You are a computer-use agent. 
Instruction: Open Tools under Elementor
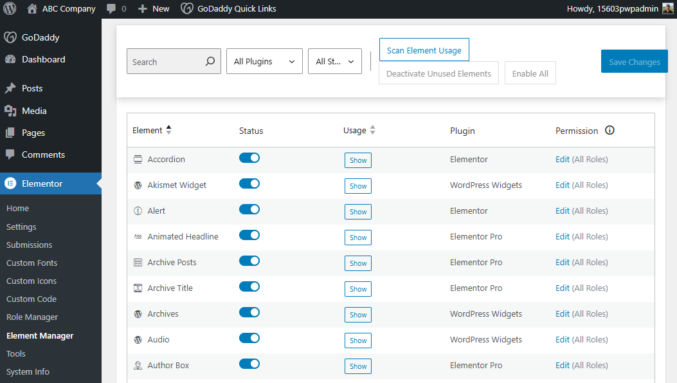tap(16, 354)
